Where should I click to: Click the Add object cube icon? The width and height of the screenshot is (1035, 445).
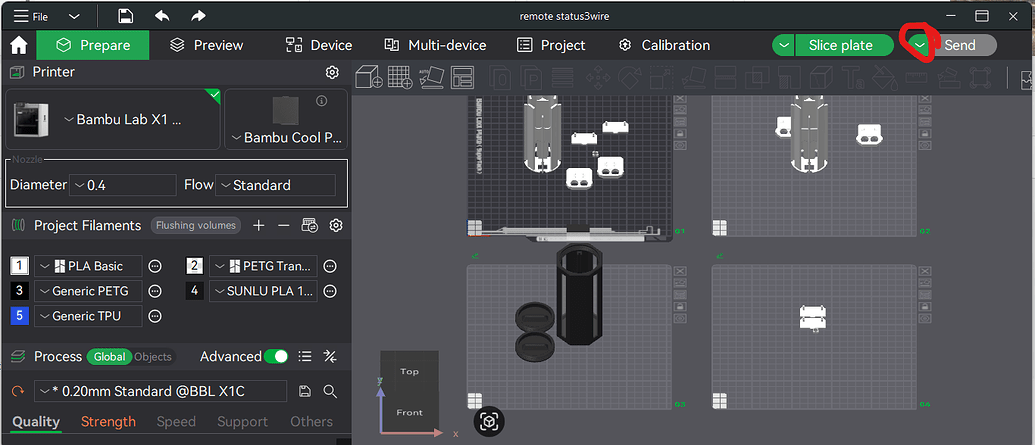coord(369,77)
